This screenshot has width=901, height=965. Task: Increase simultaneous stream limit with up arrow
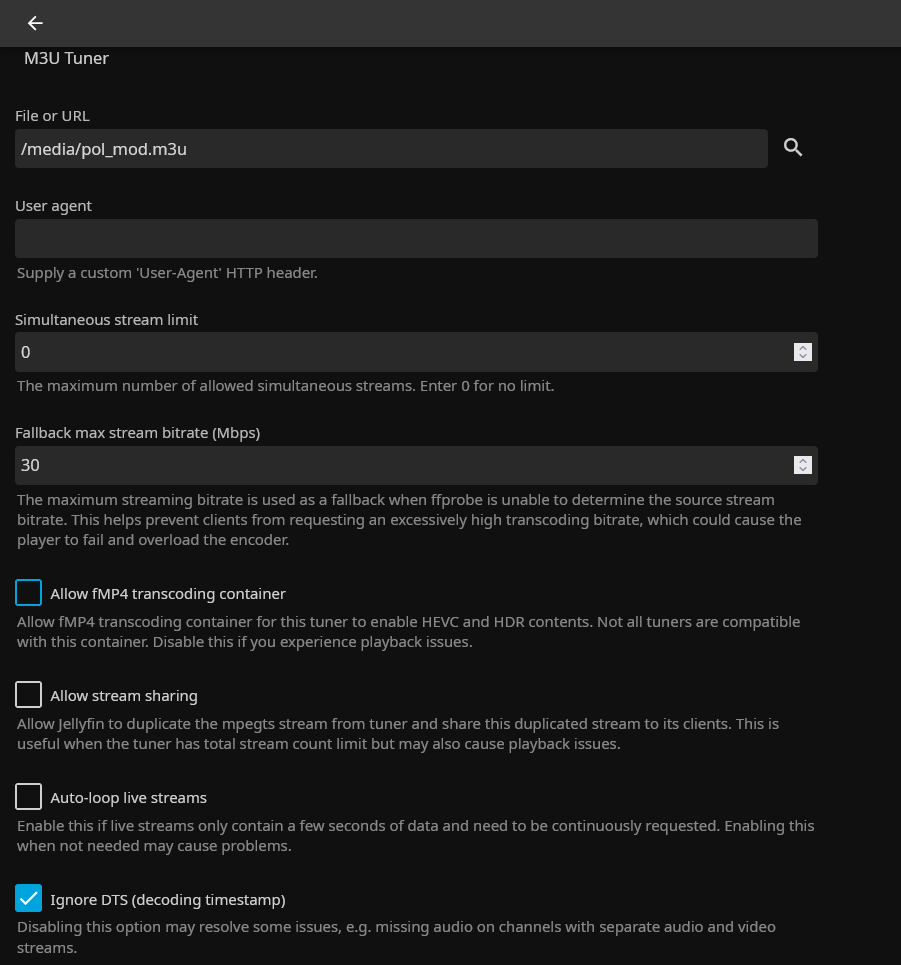[x=802, y=347]
